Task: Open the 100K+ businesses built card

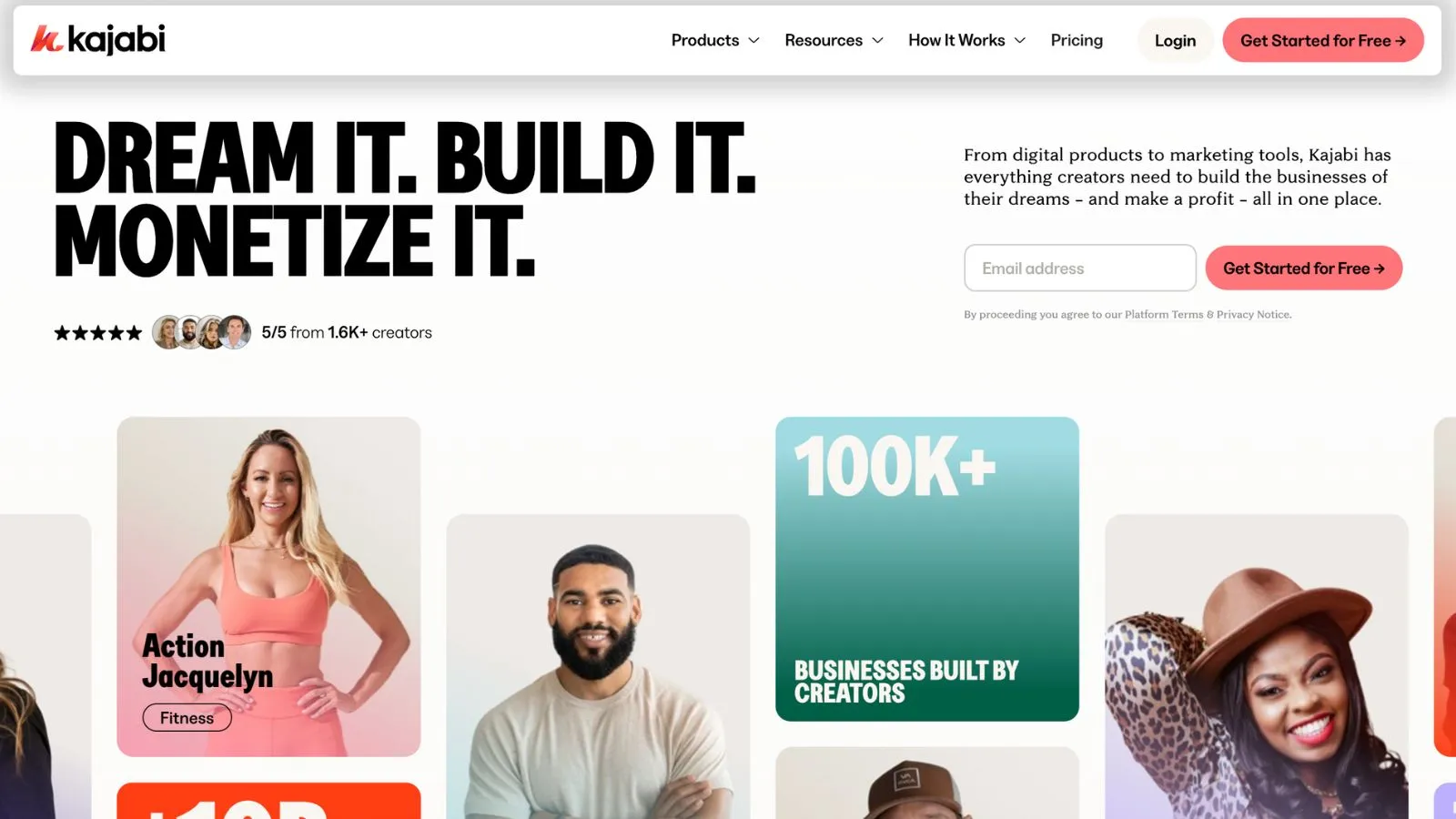Action: click(927, 569)
